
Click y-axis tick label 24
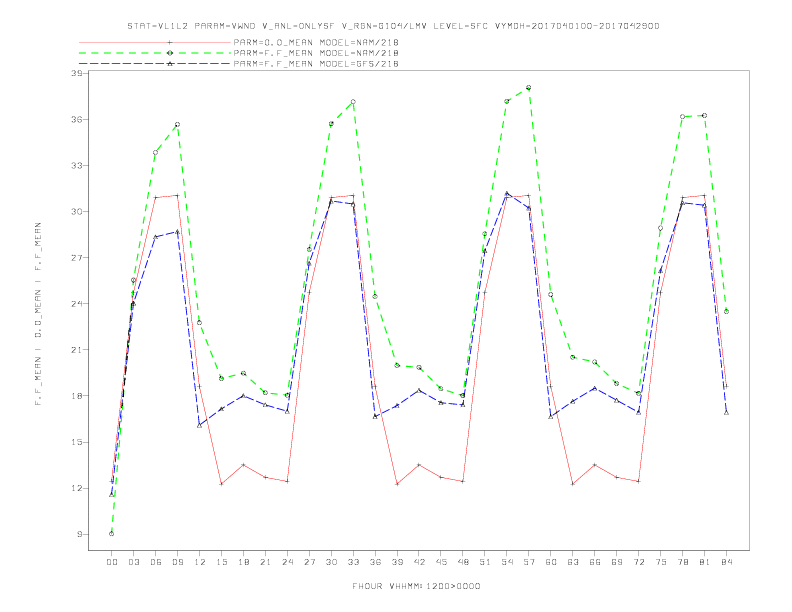(x=77, y=303)
